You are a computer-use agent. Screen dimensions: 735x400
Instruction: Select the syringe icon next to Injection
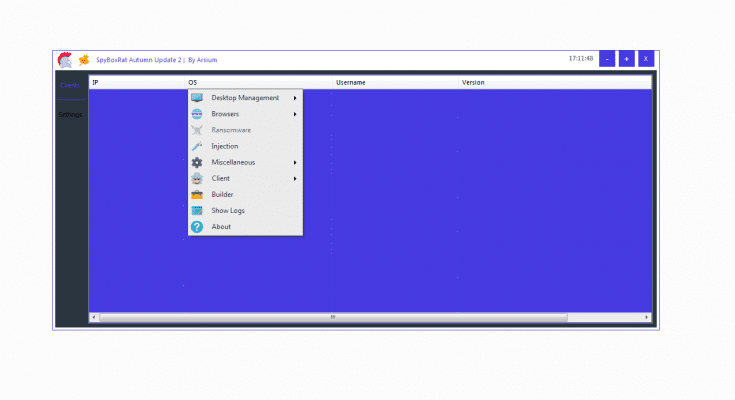click(197, 146)
